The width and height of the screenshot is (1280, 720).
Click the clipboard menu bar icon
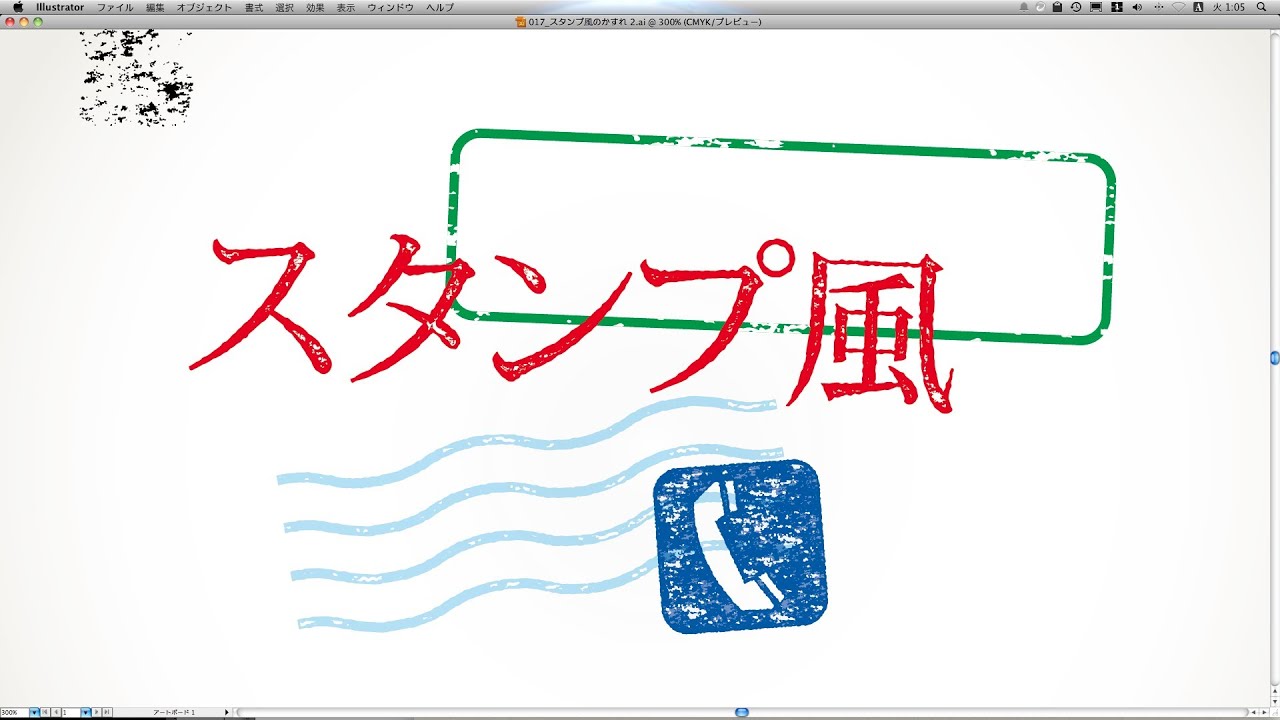[1057, 7]
